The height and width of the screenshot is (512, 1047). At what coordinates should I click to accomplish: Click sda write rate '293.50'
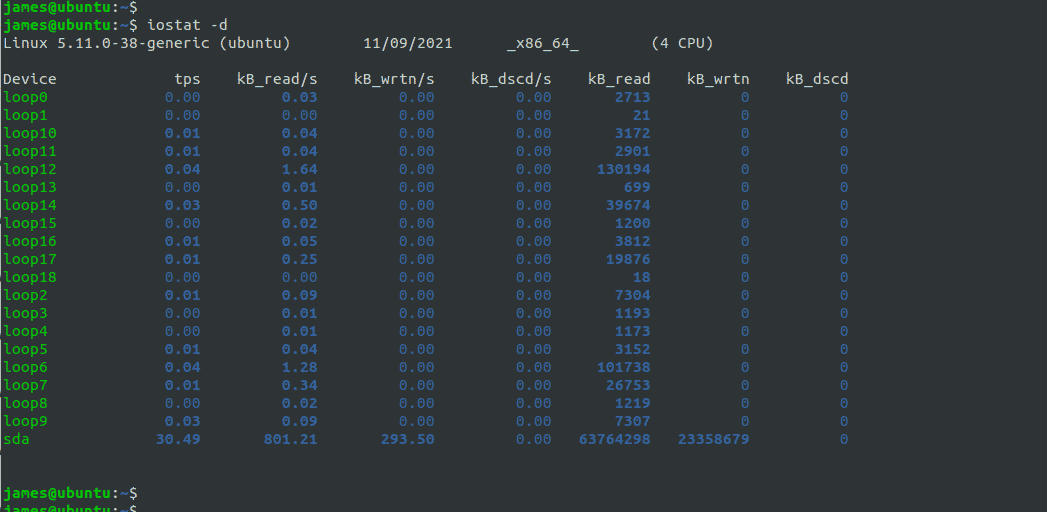pyautogui.click(x=407, y=439)
